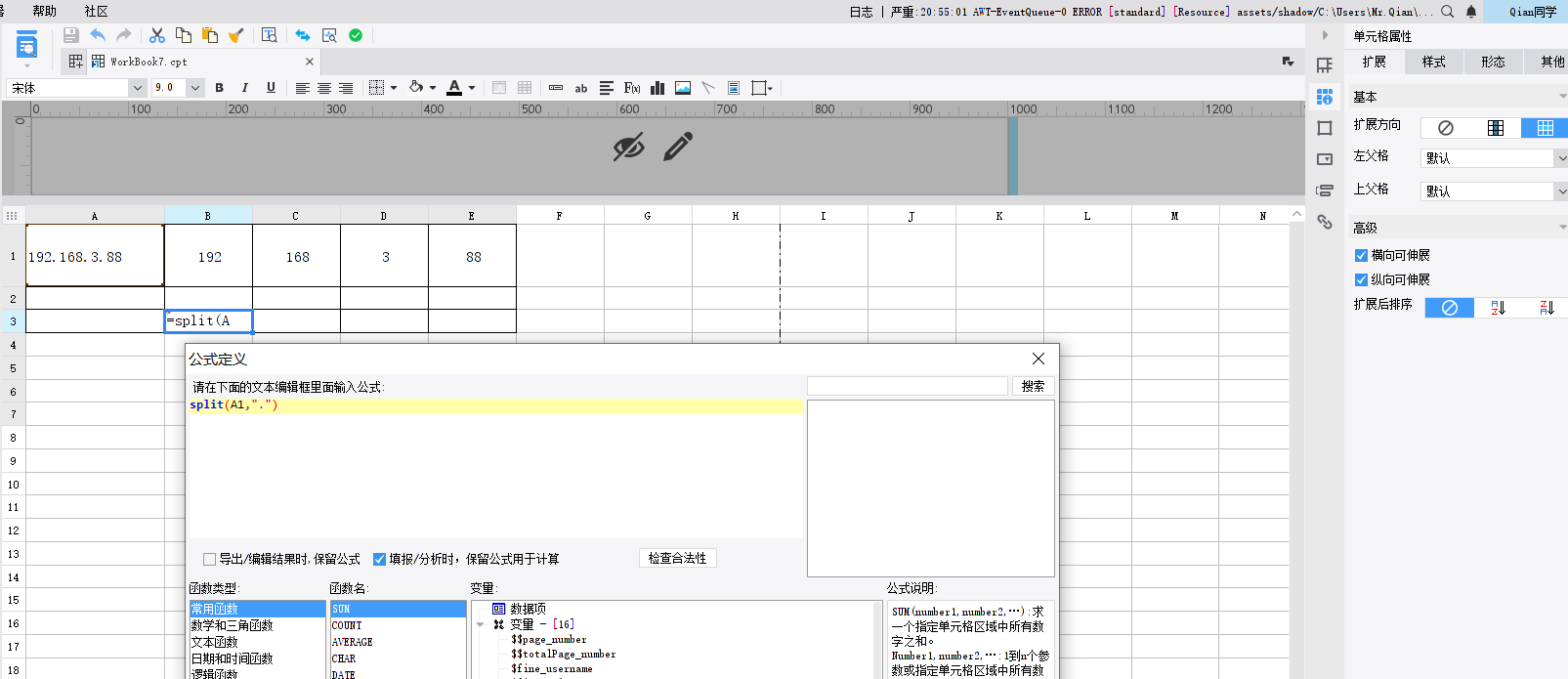Screen dimensions: 1568x679
Task: Click the bell notification icon
Action: 1471,12
